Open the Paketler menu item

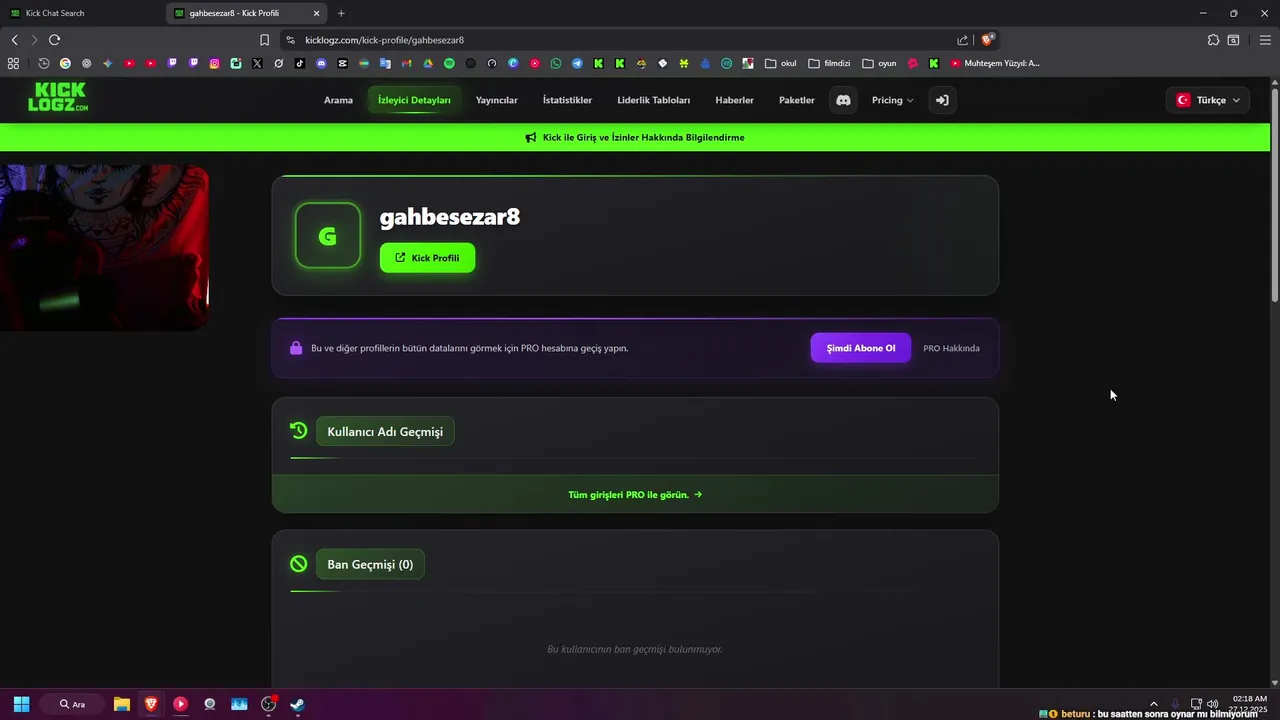point(796,100)
